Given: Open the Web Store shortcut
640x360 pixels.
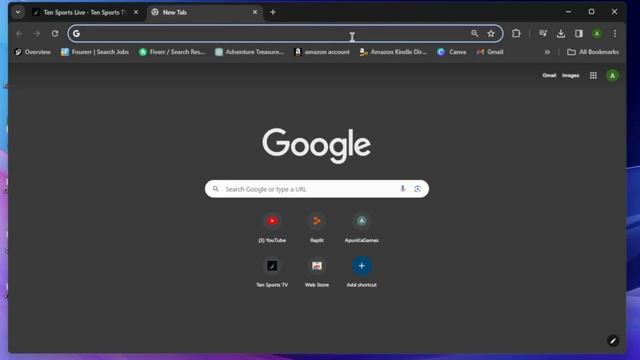Looking at the screenshot, I should (x=317, y=272).
